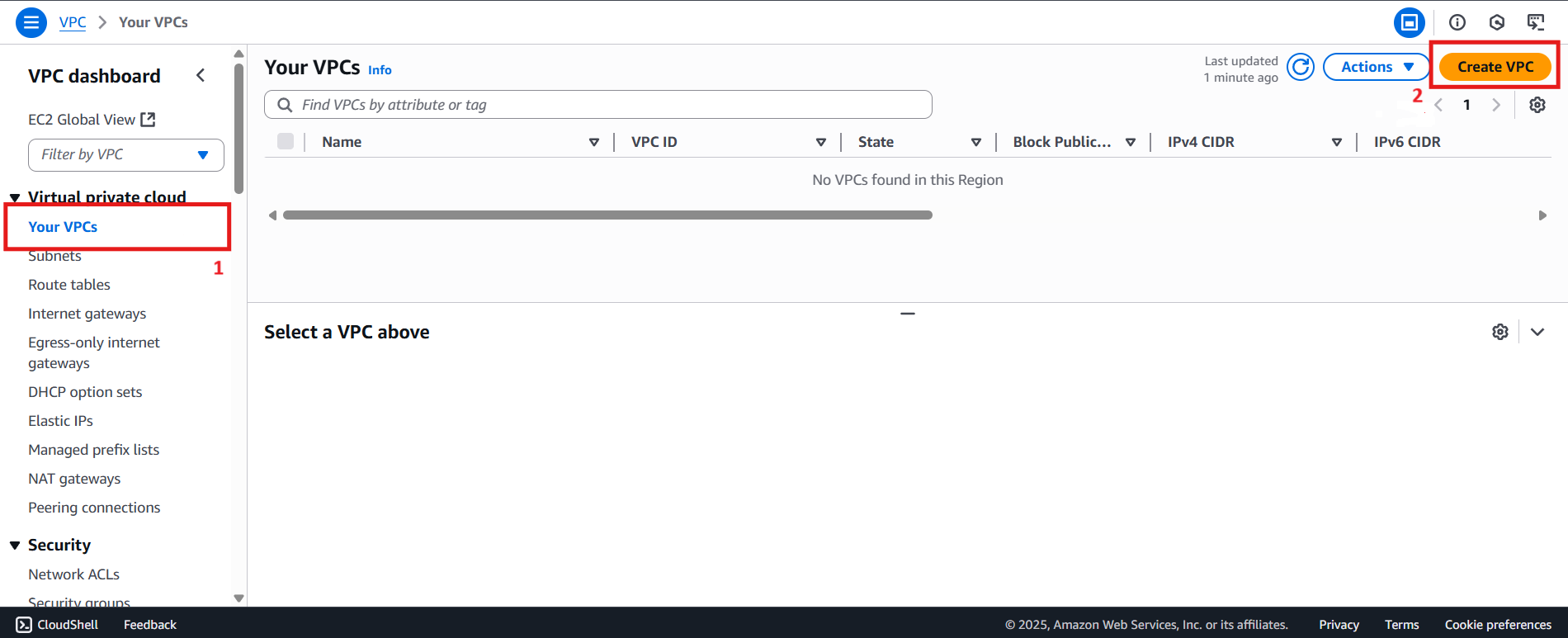The width and height of the screenshot is (1568, 638).
Task: Click the hexagon icon in the top bar
Action: (1497, 22)
